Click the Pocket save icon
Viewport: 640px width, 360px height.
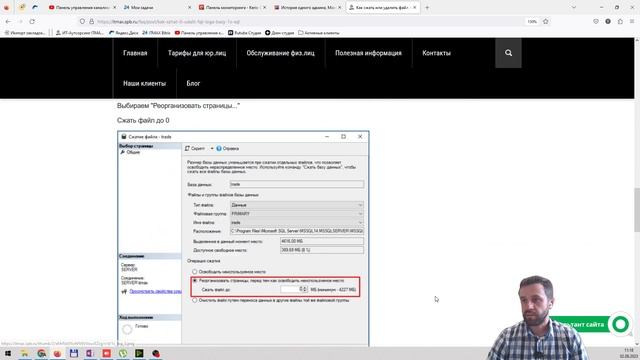pyautogui.click(x=596, y=21)
